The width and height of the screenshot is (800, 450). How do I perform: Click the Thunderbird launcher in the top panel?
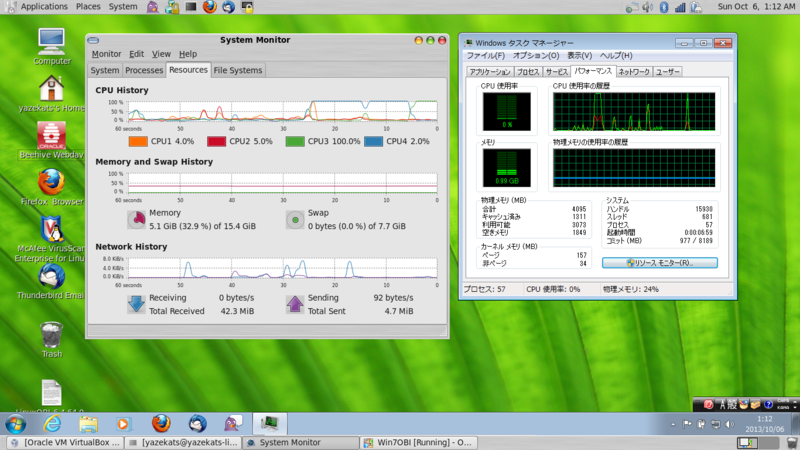[229, 7]
